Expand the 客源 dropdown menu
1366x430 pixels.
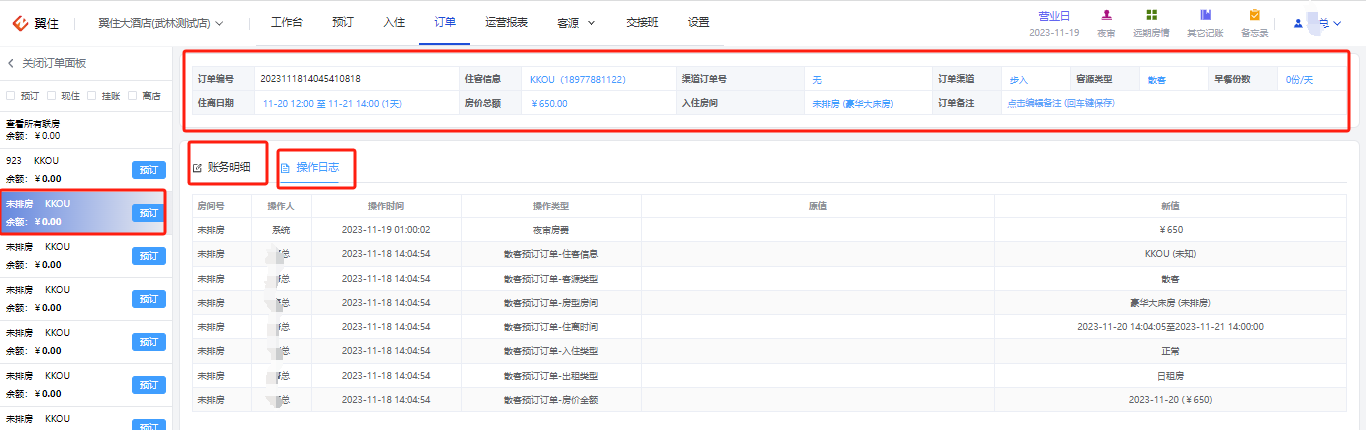591,22
